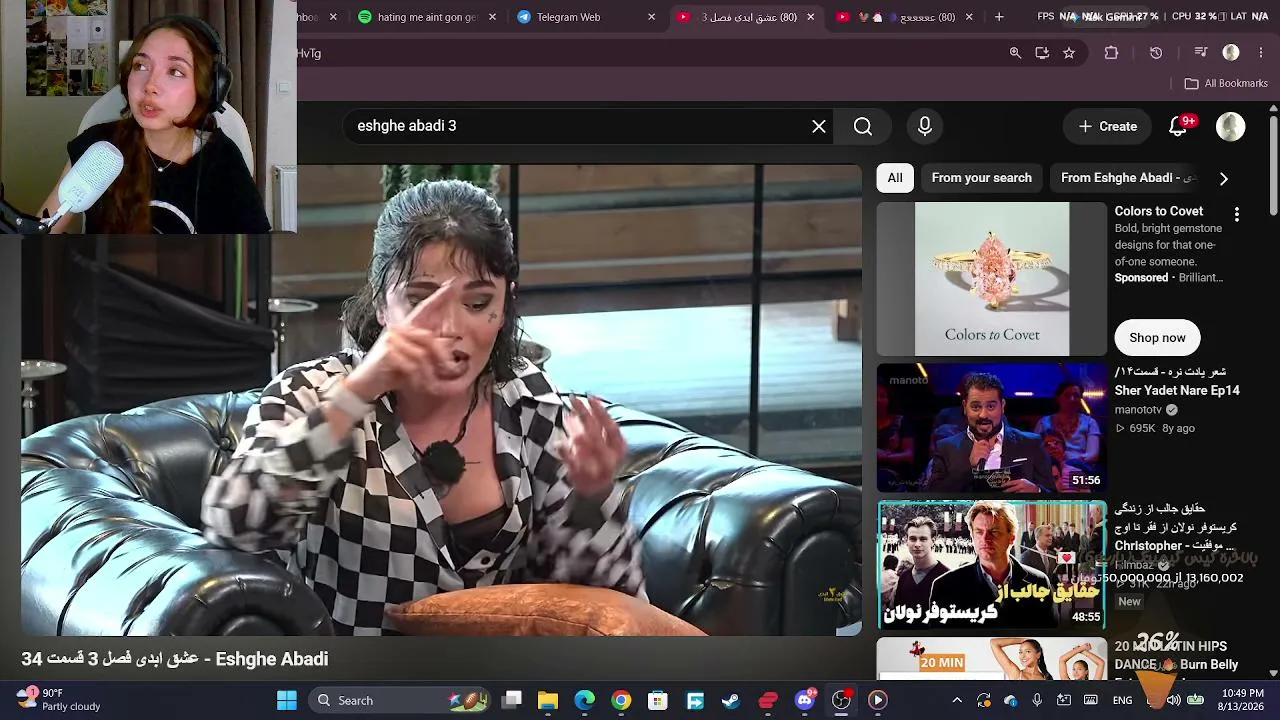The width and height of the screenshot is (1280, 720).
Task: Open YouTube notifications bell
Action: pyautogui.click(x=1178, y=126)
